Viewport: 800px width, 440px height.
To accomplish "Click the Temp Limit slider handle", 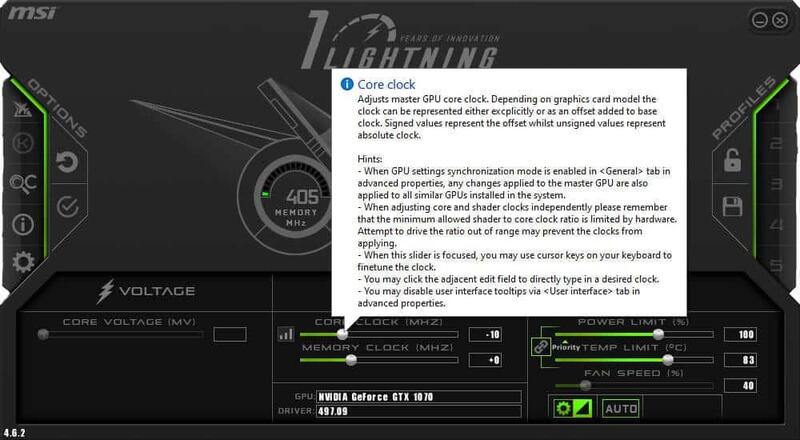I will [x=668, y=360].
